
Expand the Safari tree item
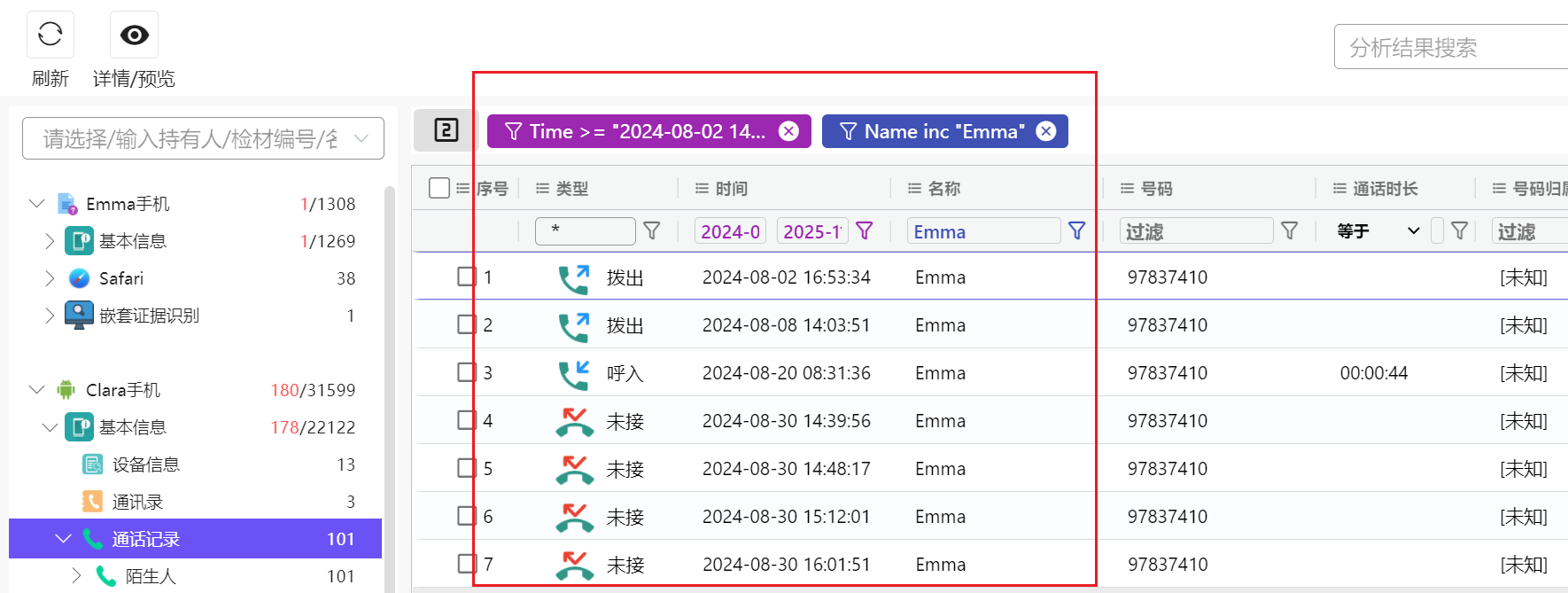point(50,278)
